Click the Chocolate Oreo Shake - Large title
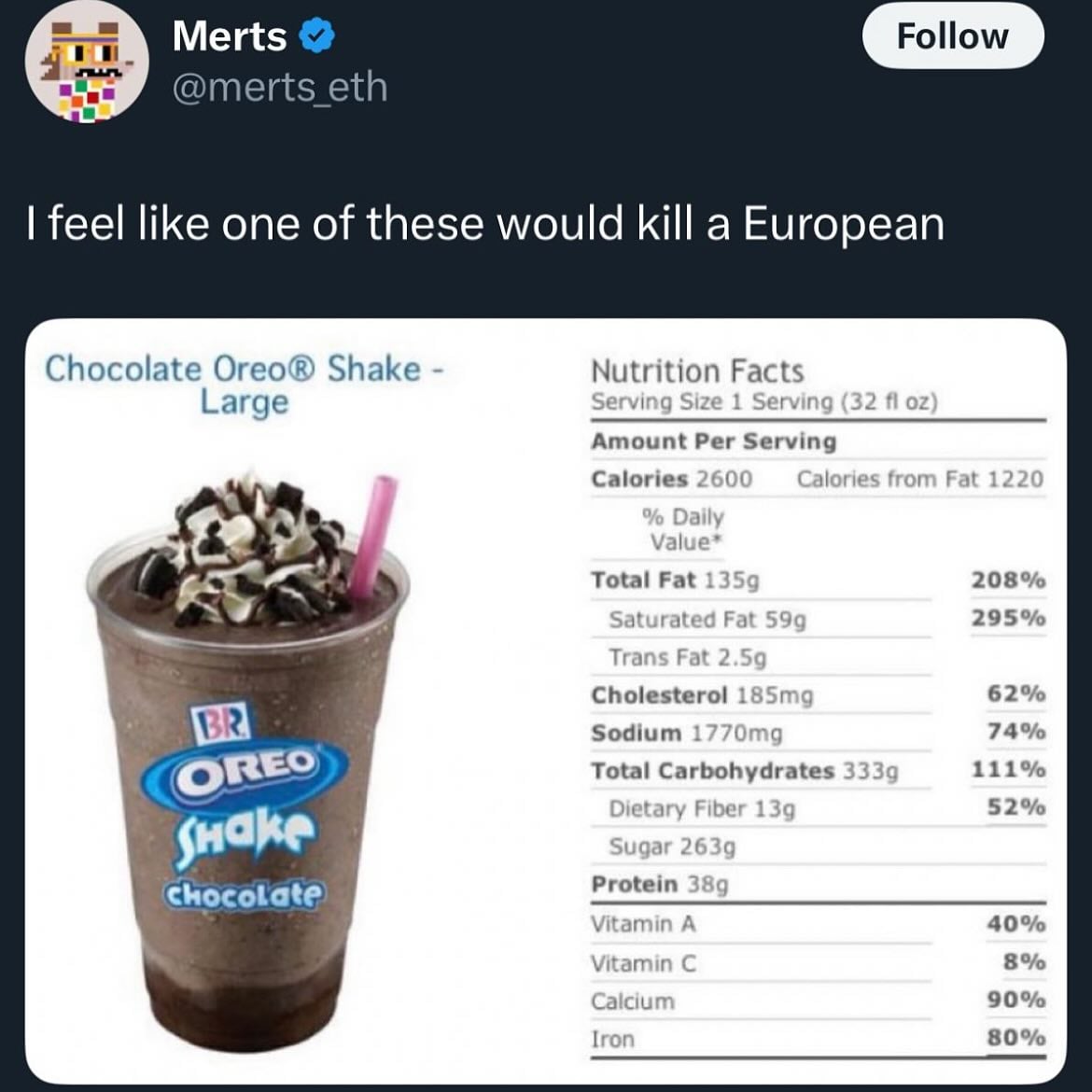Viewport: 1092px width, 1092px height. (245, 385)
